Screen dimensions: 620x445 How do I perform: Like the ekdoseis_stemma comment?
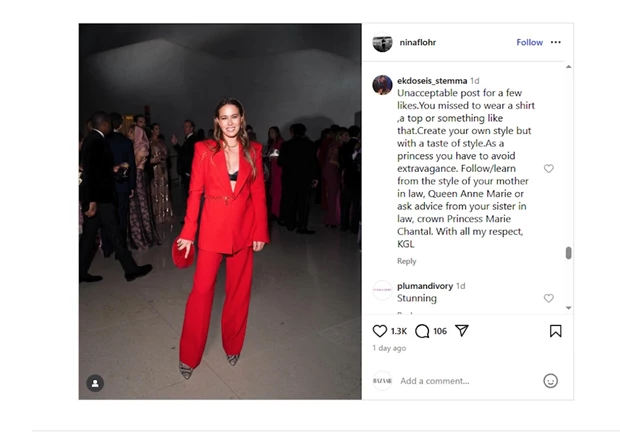[x=548, y=169]
